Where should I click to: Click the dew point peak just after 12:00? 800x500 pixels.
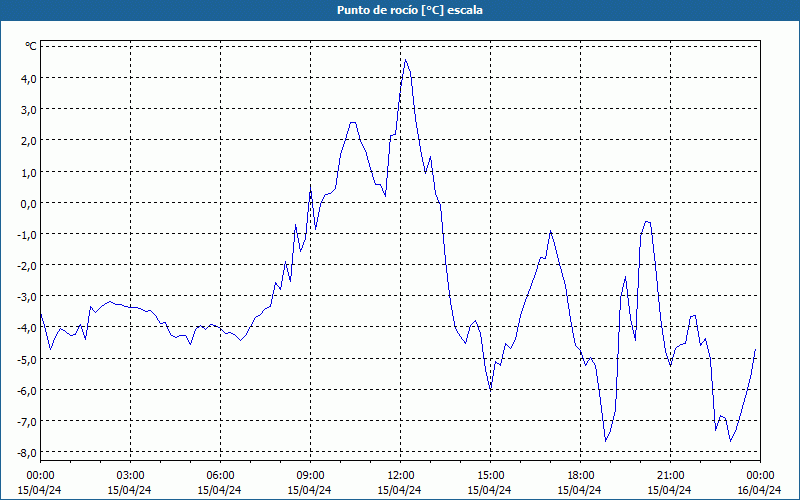click(406, 60)
